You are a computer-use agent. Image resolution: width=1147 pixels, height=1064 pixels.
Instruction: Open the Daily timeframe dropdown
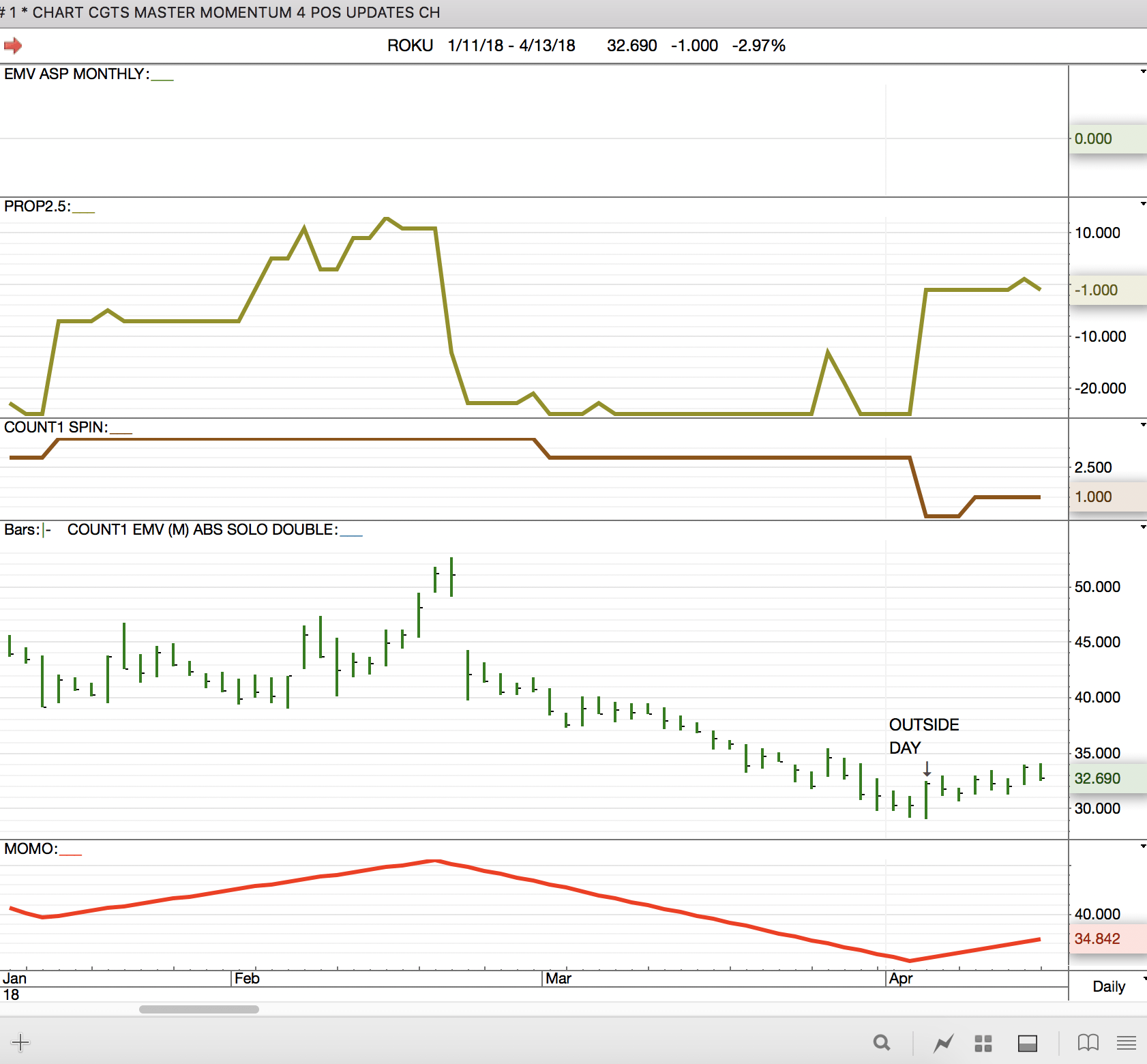click(x=1109, y=986)
